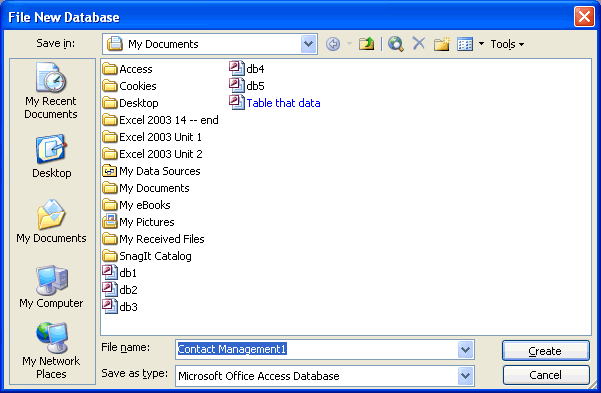Open the Views dropdown arrow
The image size is (601, 393).
(481, 44)
